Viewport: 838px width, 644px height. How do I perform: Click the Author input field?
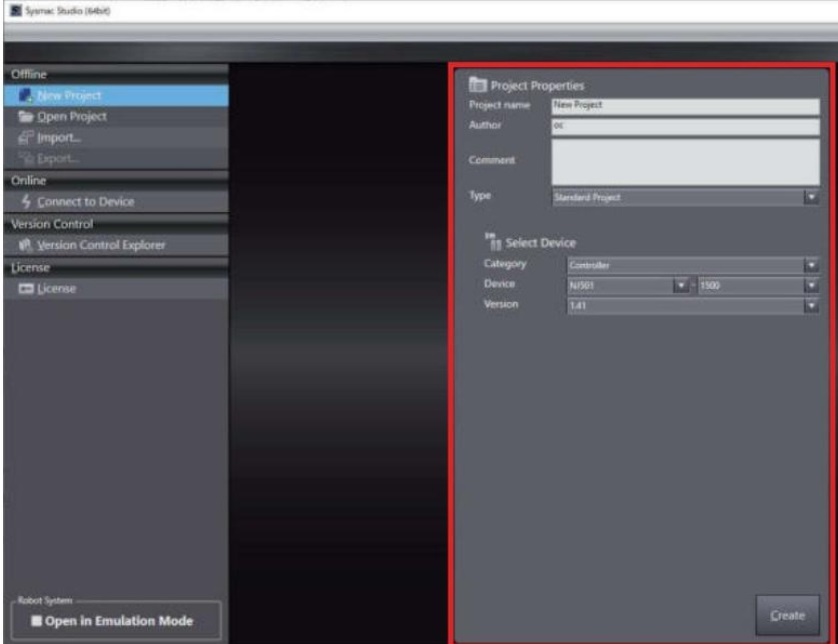(x=685, y=126)
